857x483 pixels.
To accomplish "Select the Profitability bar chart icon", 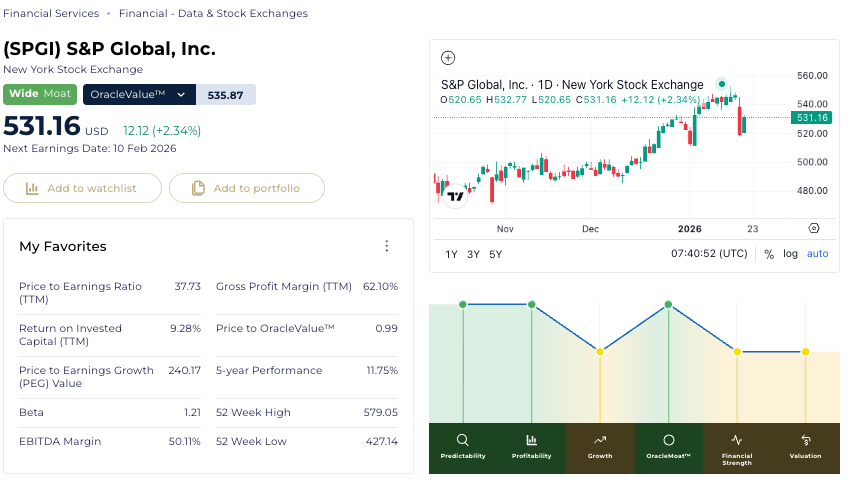I will coord(531,440).
